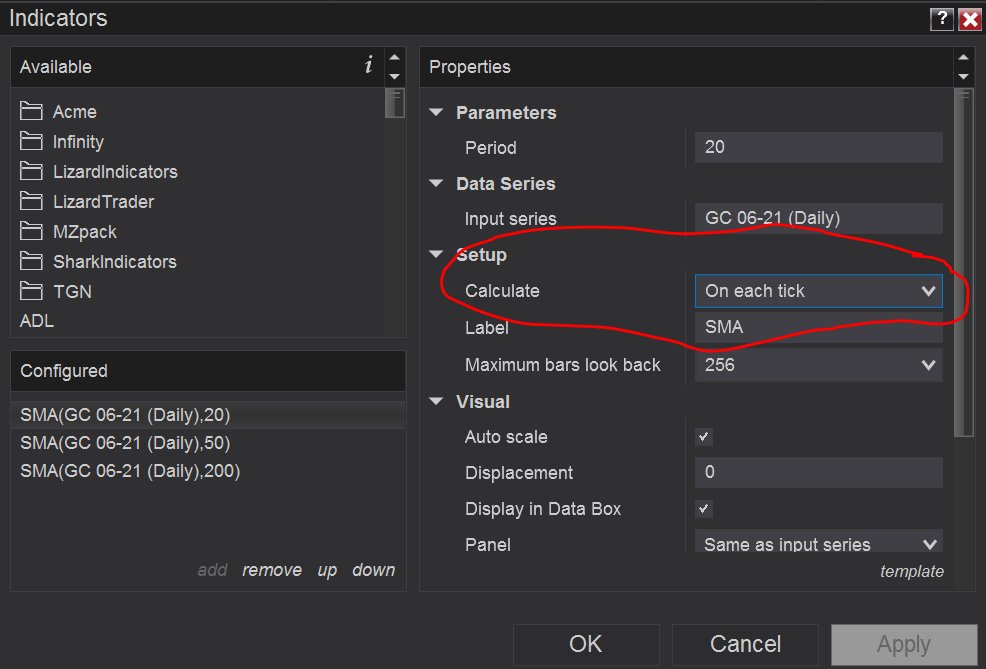Click the Apply button

click(904, 644)
